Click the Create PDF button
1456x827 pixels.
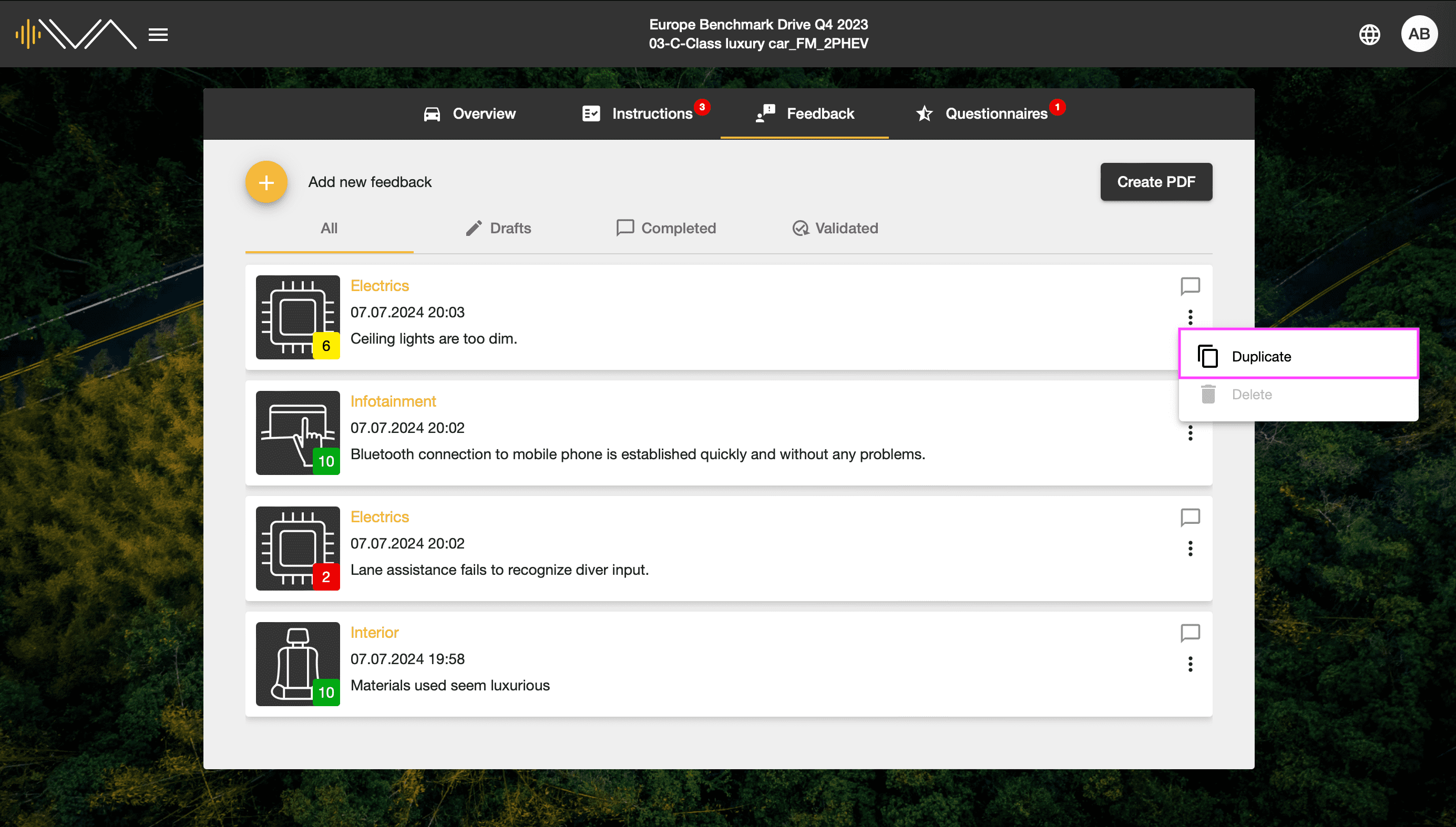1155,181
